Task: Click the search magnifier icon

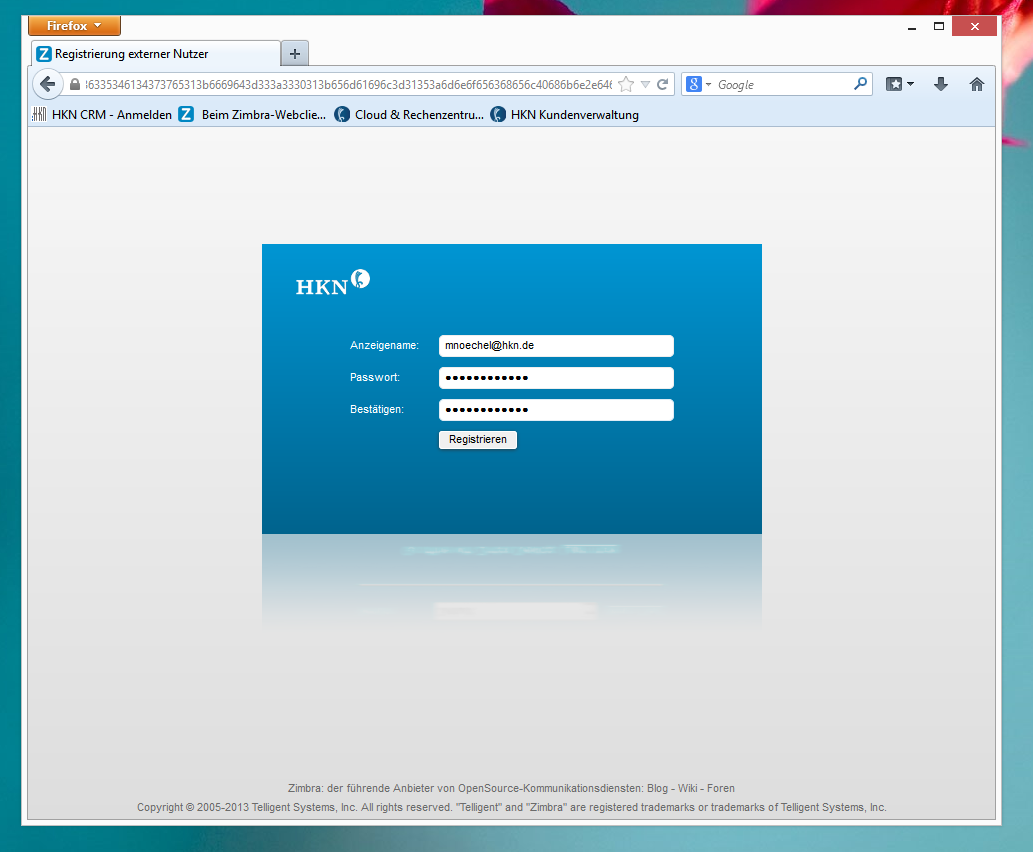Action: point(860,85)
